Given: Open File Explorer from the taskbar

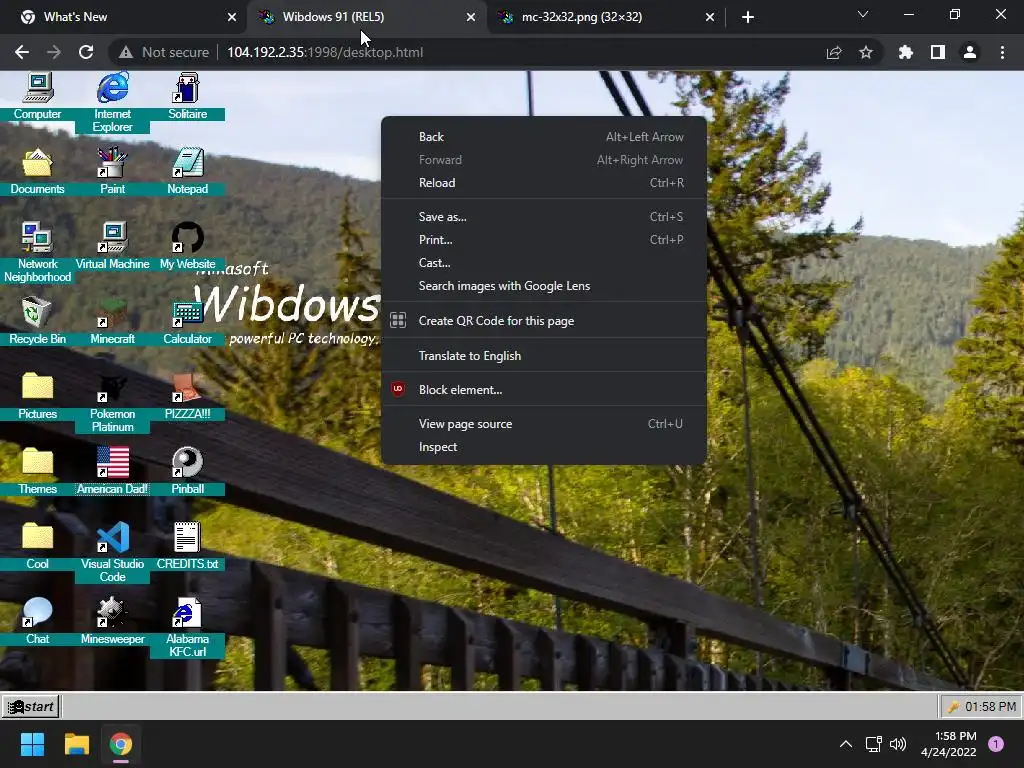Looking at the screenshot, I should click(x=77, y=744).
